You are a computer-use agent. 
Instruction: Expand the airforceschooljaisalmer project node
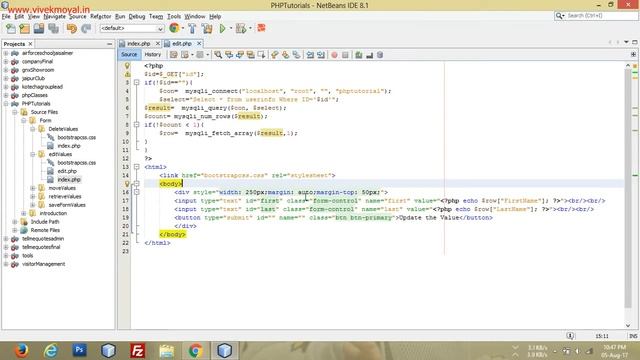point(6,53)
